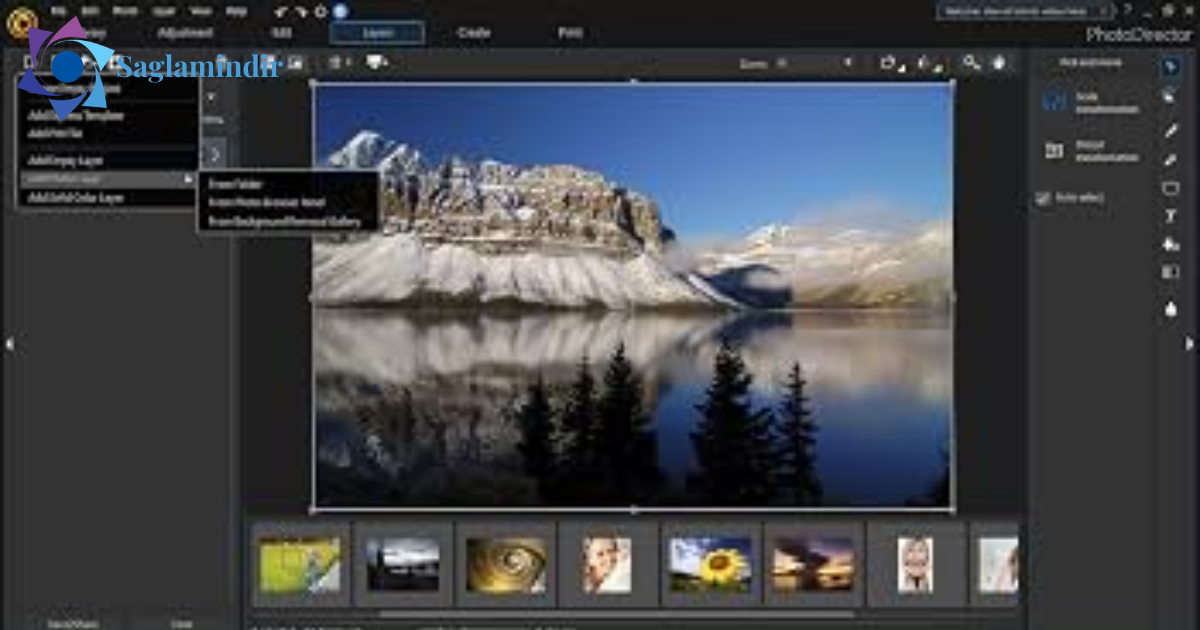Select From Photo Browser Panel submenu item

(x=267, y=202)
